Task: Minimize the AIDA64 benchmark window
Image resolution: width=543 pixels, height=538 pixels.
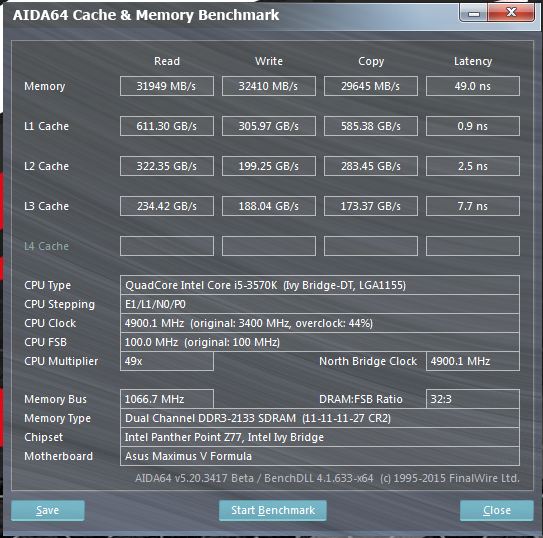Action: click(x=473, y=13)
